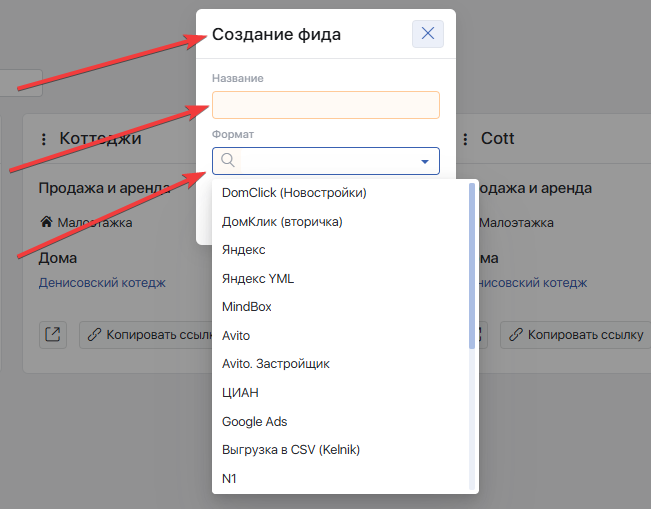
Task: Select the Яндекс format option
Action: [244, 250]
